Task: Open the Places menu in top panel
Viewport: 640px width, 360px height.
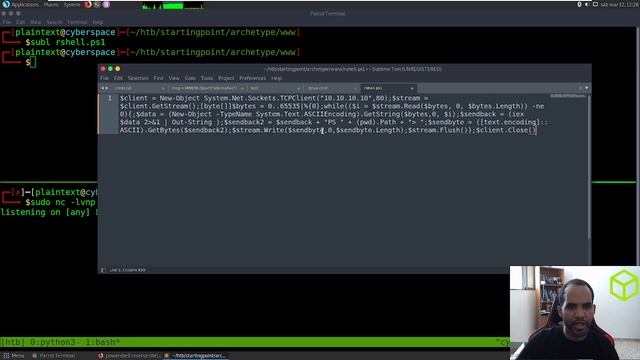Action: 51,4
